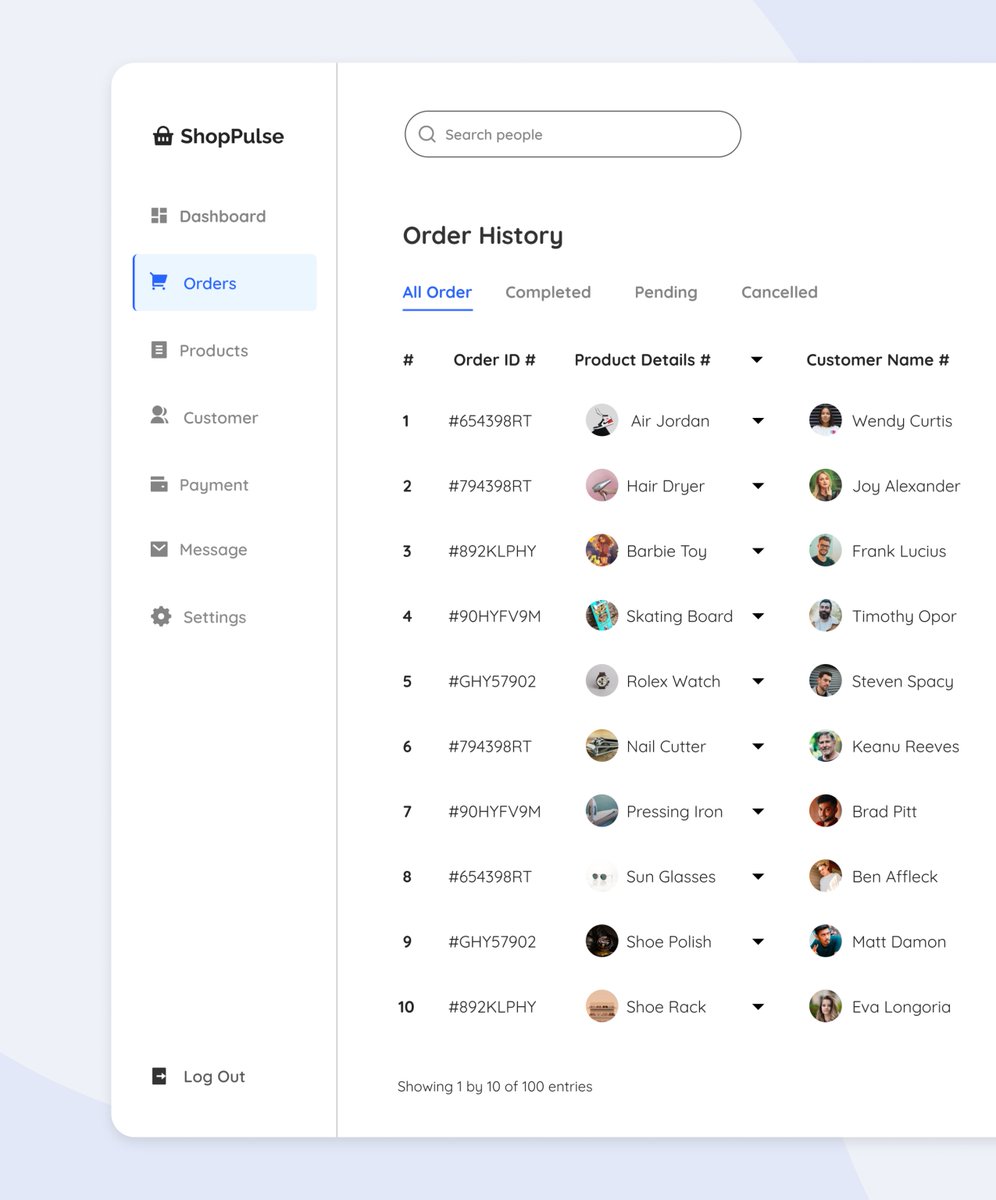Click Joy Alexander's avatar

[x=825, y=485]
